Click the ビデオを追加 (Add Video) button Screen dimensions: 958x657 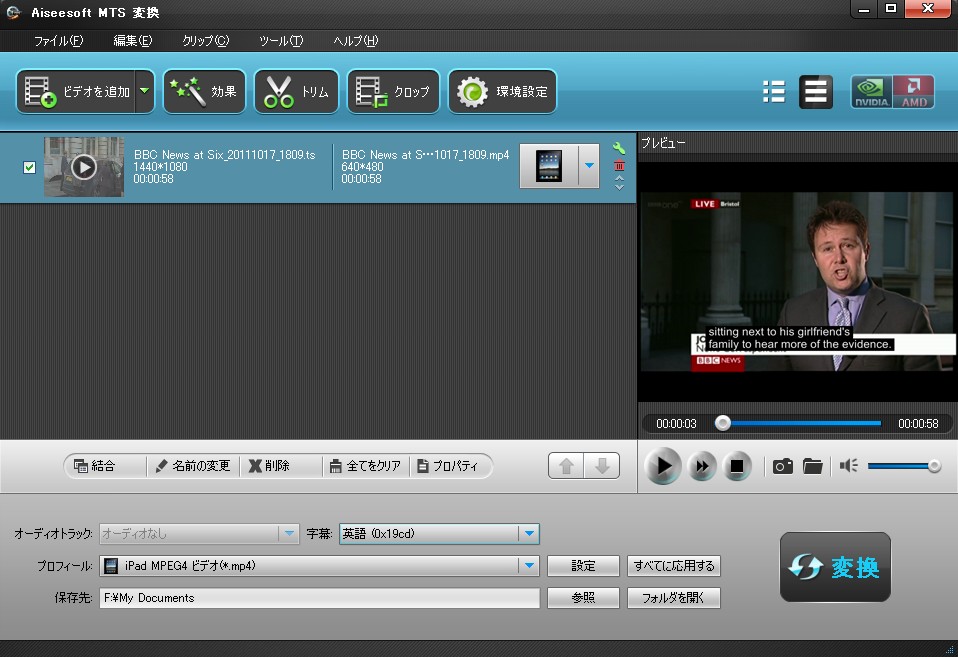(76, 92)
